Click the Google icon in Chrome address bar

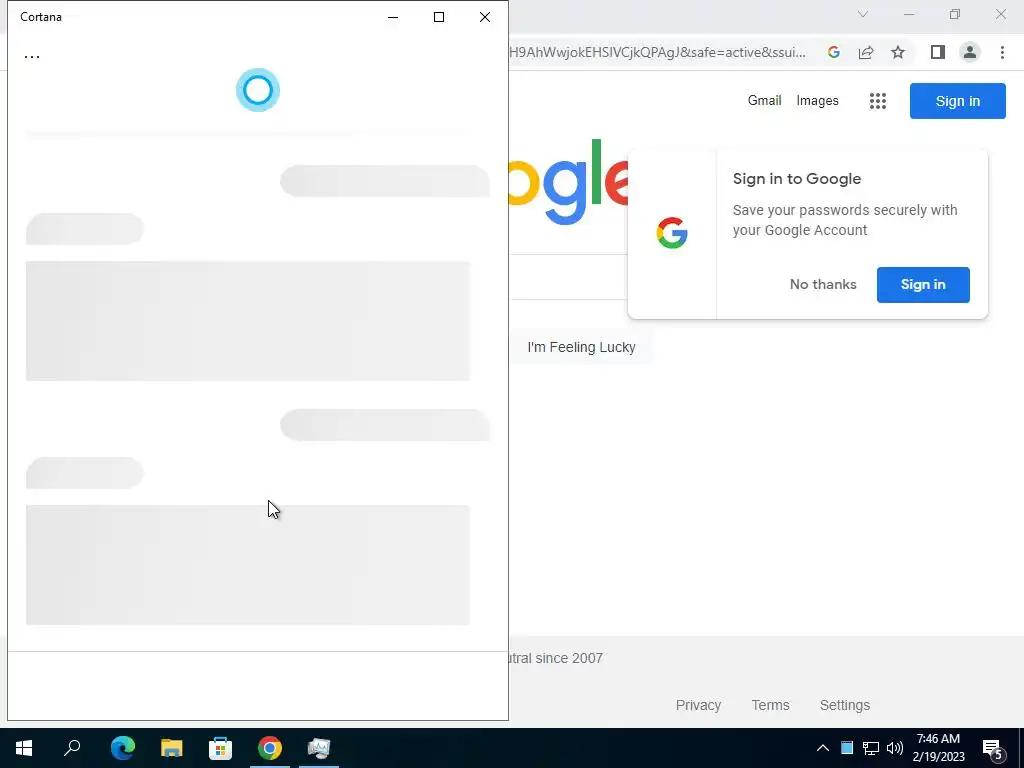833,52
